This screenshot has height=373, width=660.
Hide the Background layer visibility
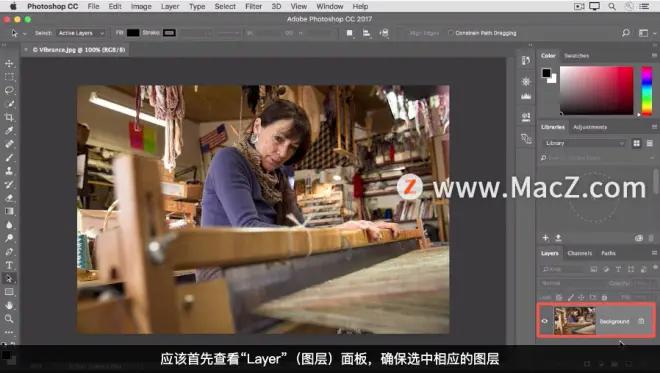coord(545,321)
